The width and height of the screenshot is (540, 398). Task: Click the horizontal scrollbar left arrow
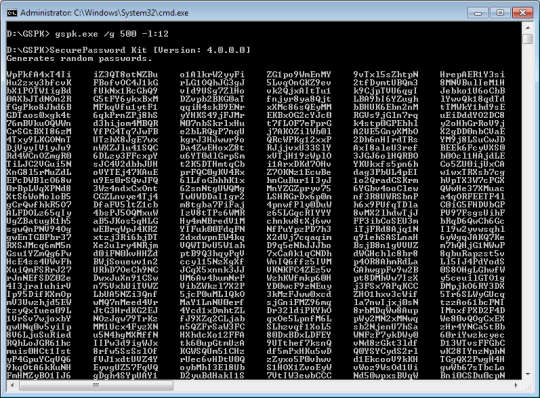pos(12,385)
